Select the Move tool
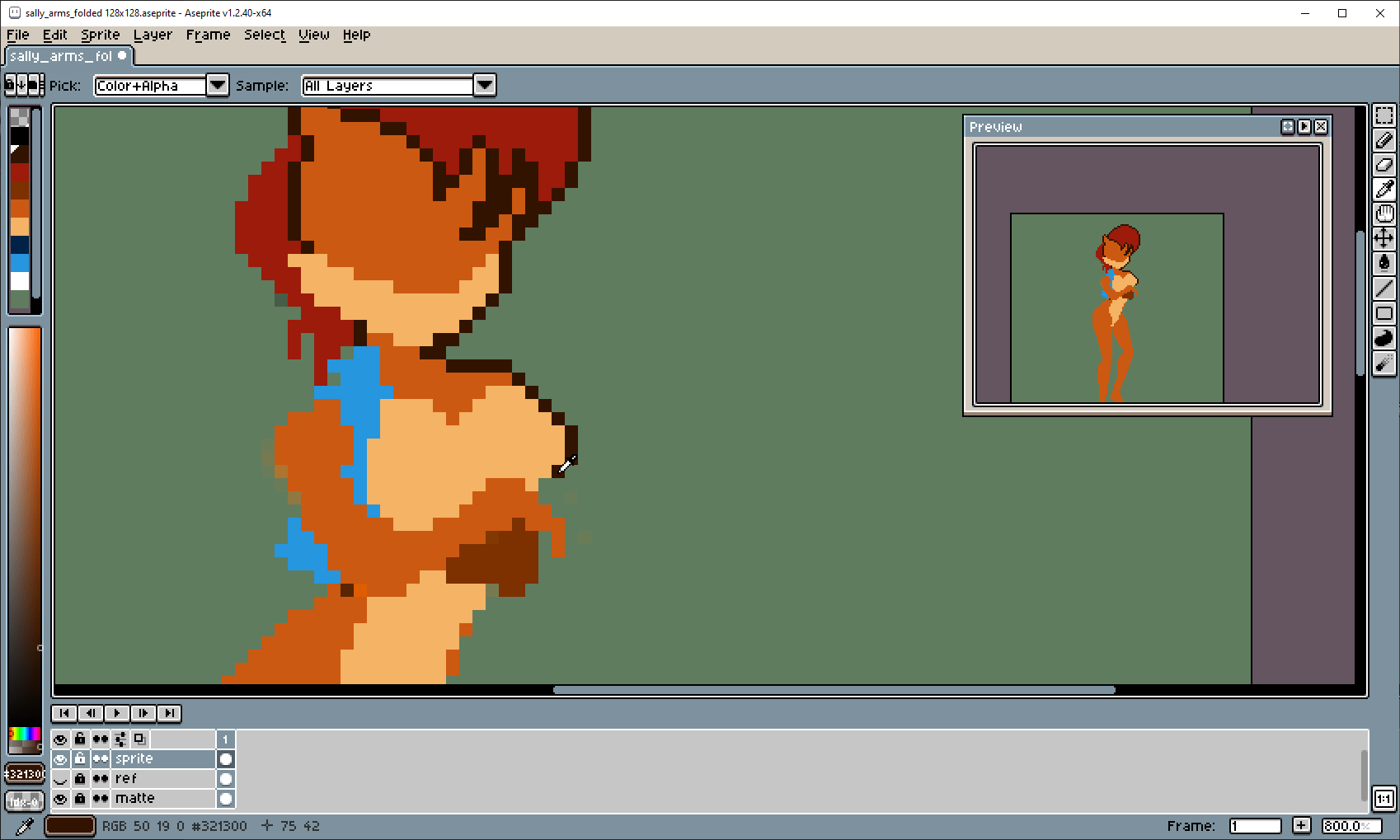This screenshot has width=1400, height=840. pyautogui.click(x=1385, y=237)
